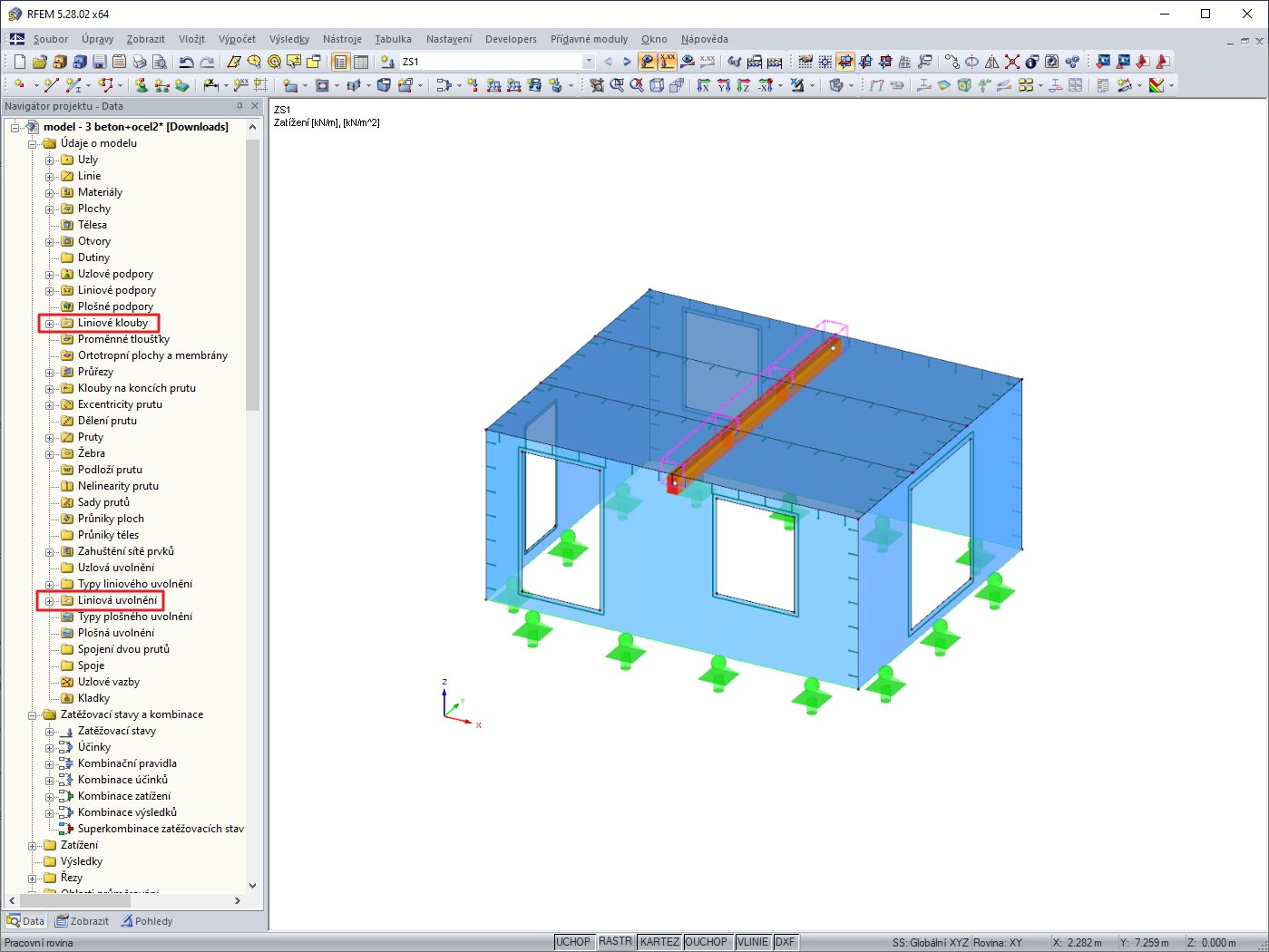Go to the previous load case arrow

click(x=608, y=62)
